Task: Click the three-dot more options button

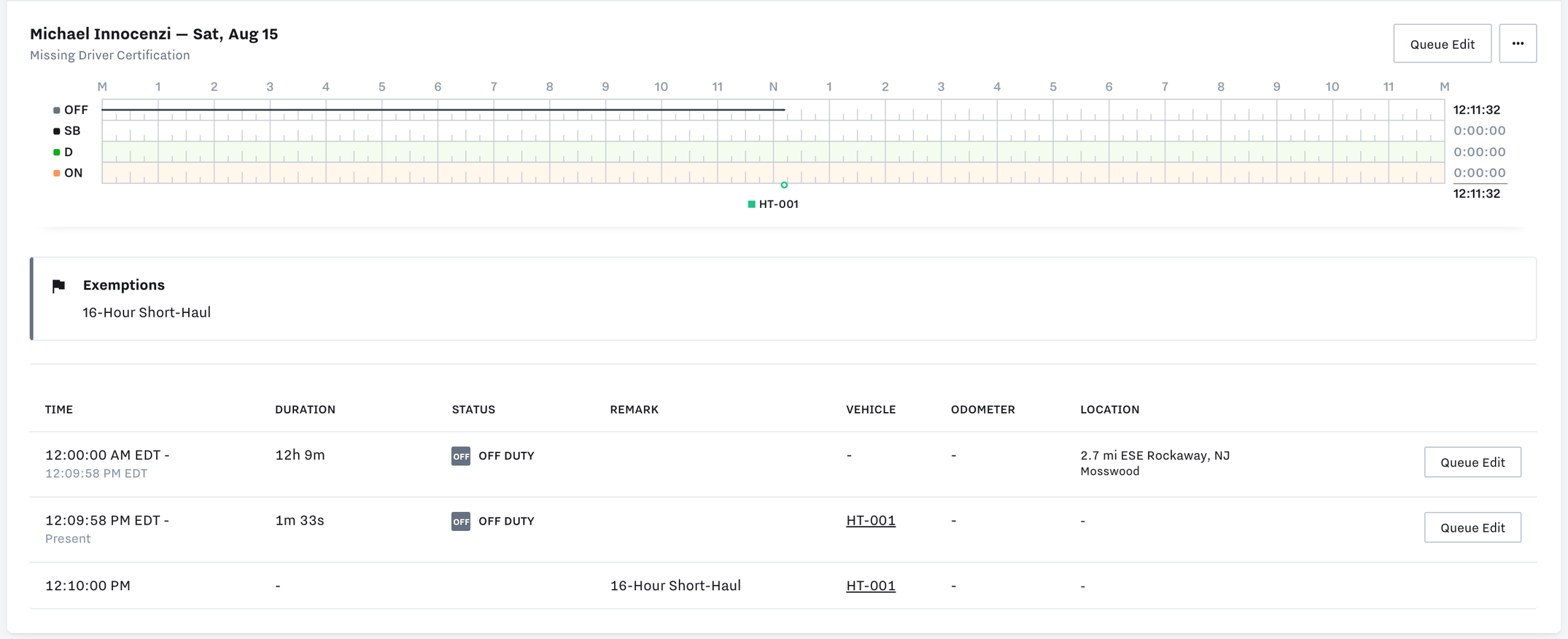Action: tap(1517, 44)
